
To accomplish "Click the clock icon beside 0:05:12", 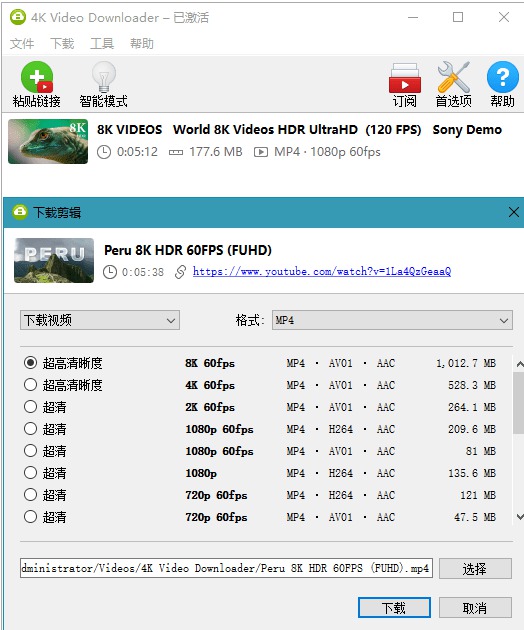I will tap(104, 152).
